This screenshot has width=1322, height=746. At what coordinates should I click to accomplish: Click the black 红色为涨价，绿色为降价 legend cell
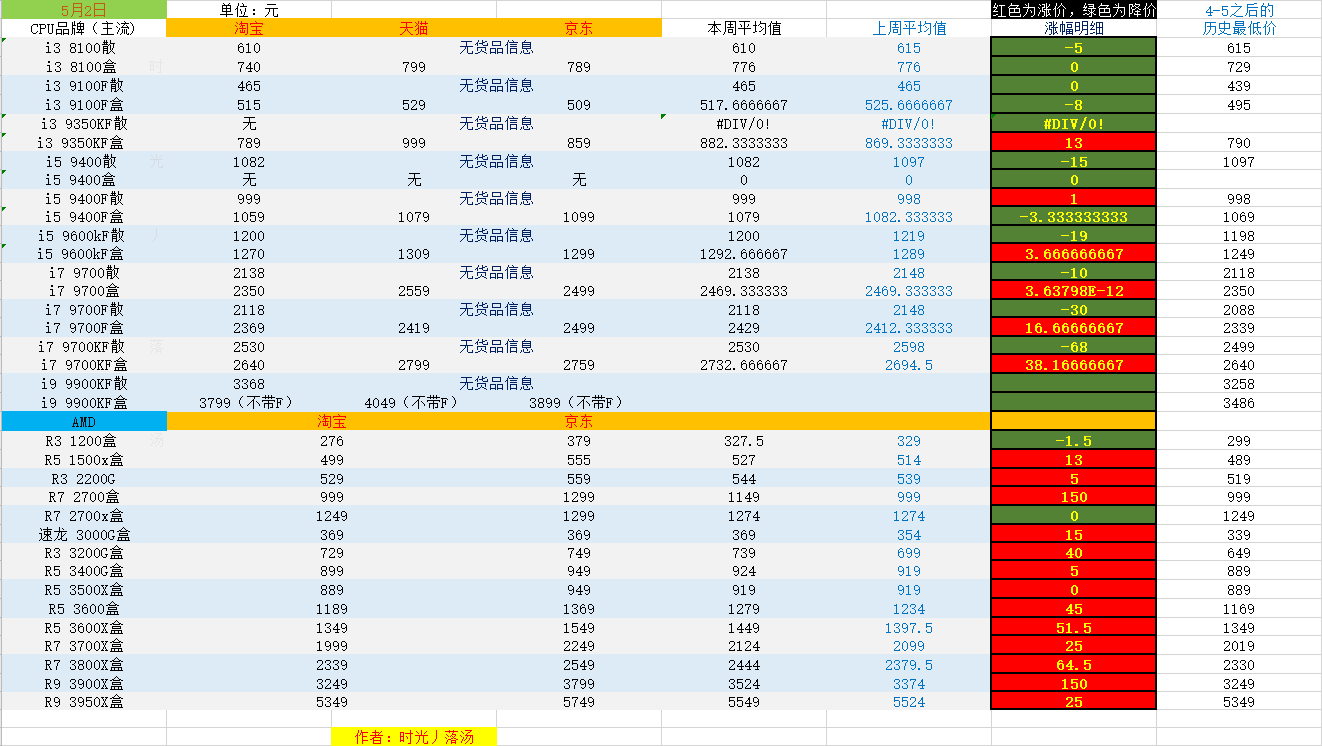coord(1073,10)
